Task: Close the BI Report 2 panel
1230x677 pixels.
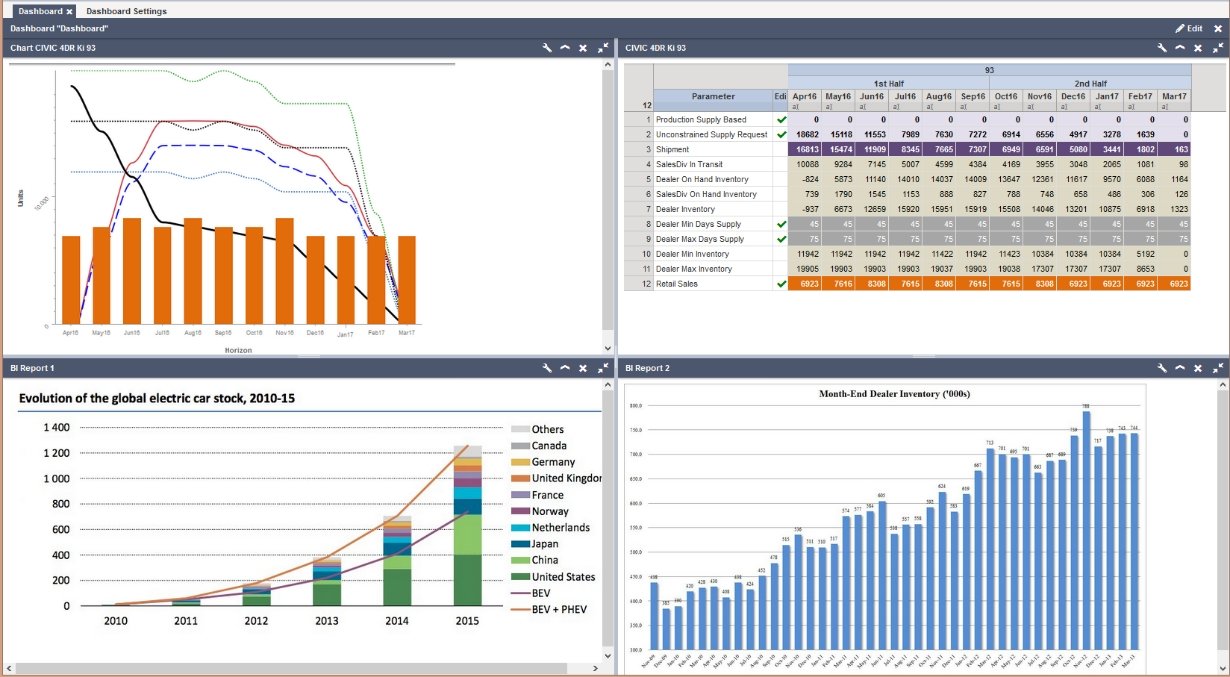Action: tap(1198, 368)
